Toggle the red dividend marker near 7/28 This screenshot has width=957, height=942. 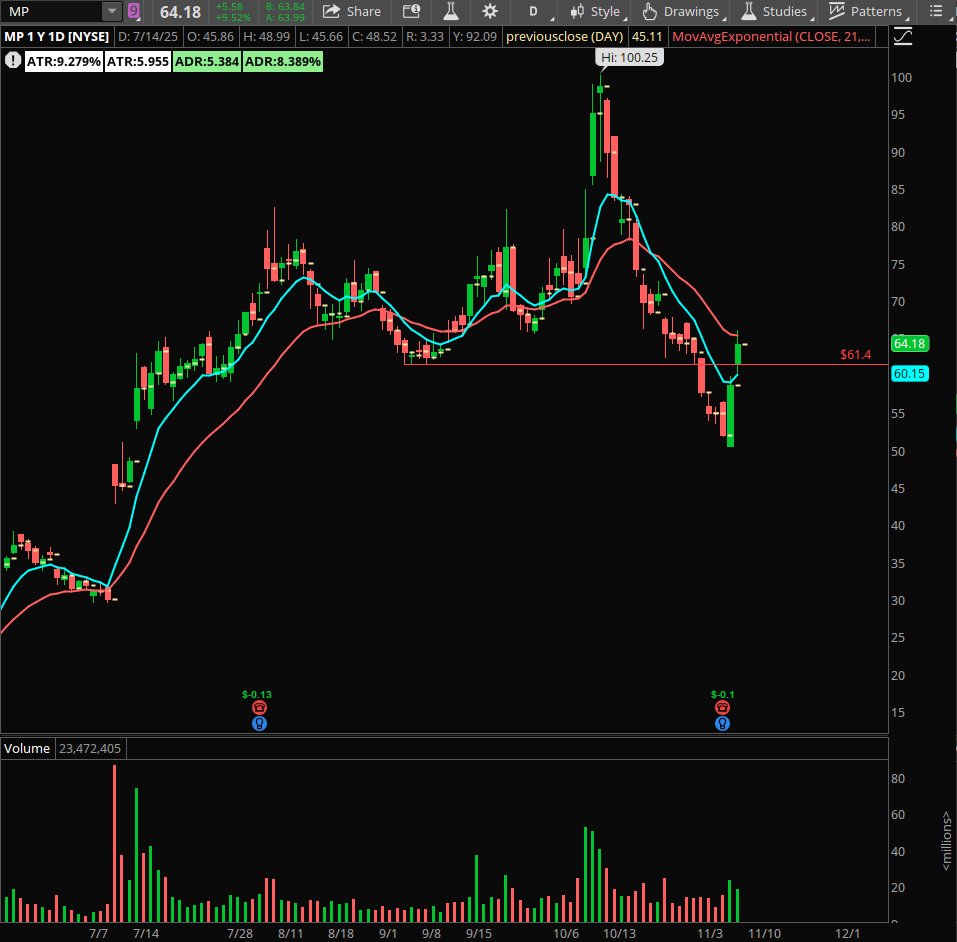coord(259,706)
